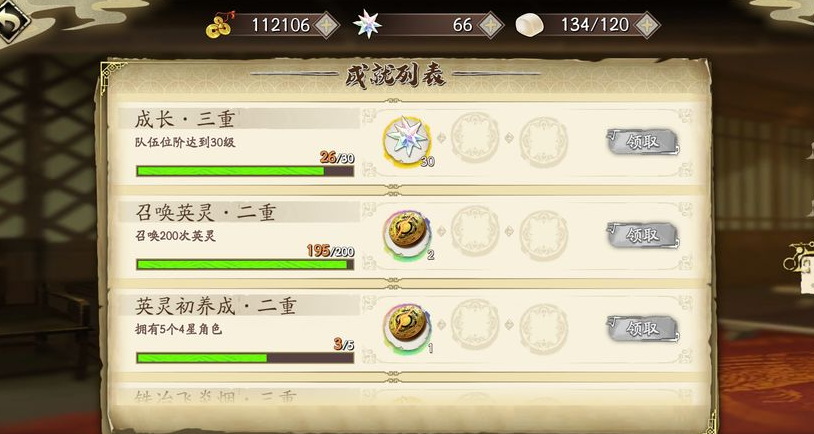Add more gold coins with plus button
The width and height of the screenshot is (814, 434).
(327, 24)
